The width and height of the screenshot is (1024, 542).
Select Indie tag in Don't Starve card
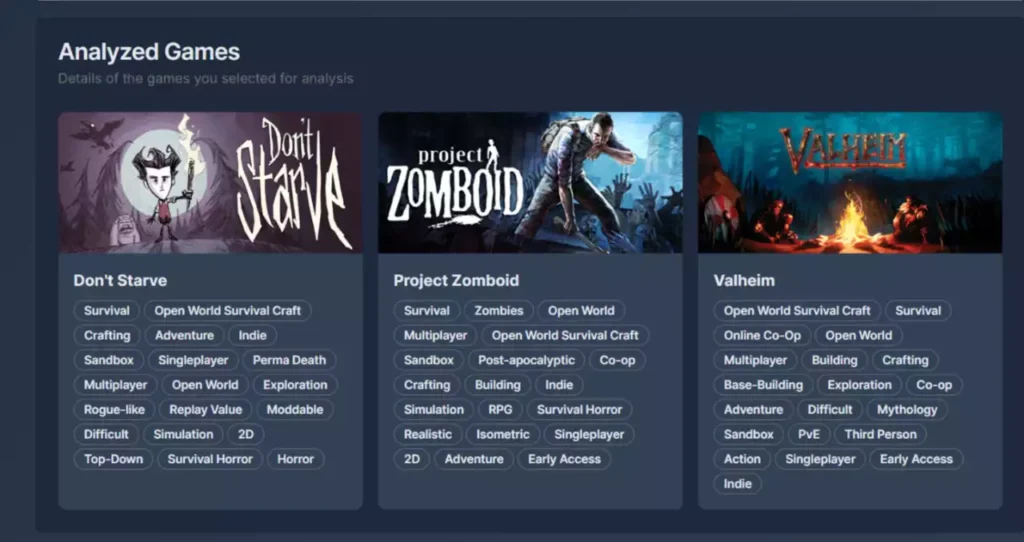[x=252, y=335]
